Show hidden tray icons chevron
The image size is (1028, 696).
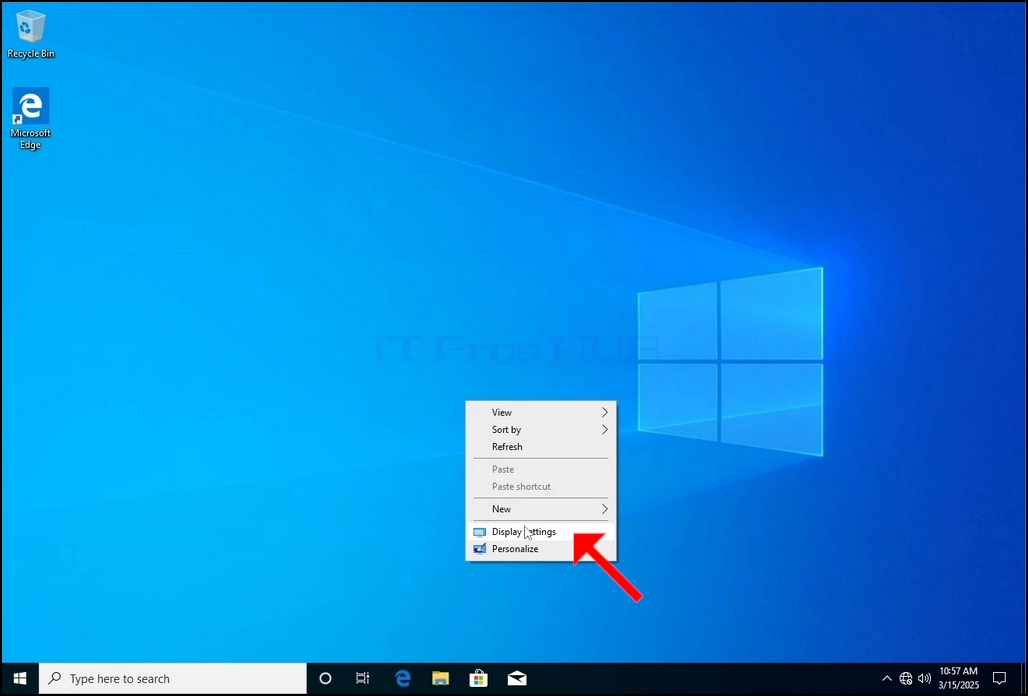click(x=886, y=678)
